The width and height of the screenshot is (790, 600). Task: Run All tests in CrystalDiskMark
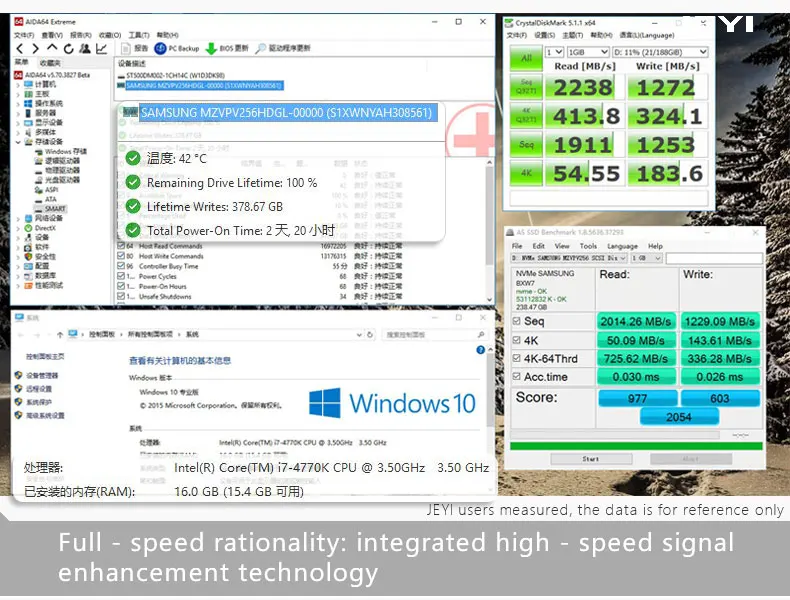click(x=526, y=58)
